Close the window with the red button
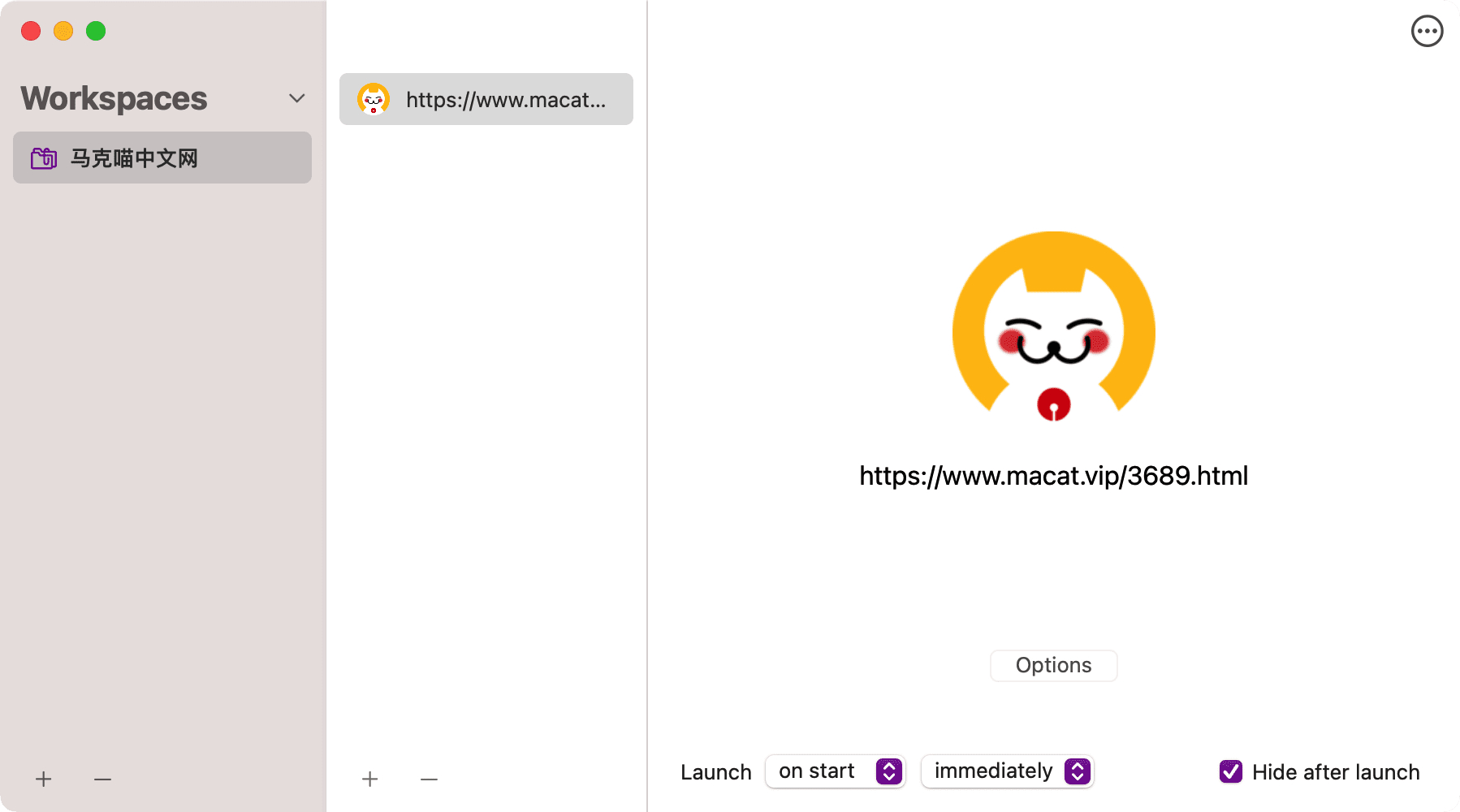 coord(31,31)
